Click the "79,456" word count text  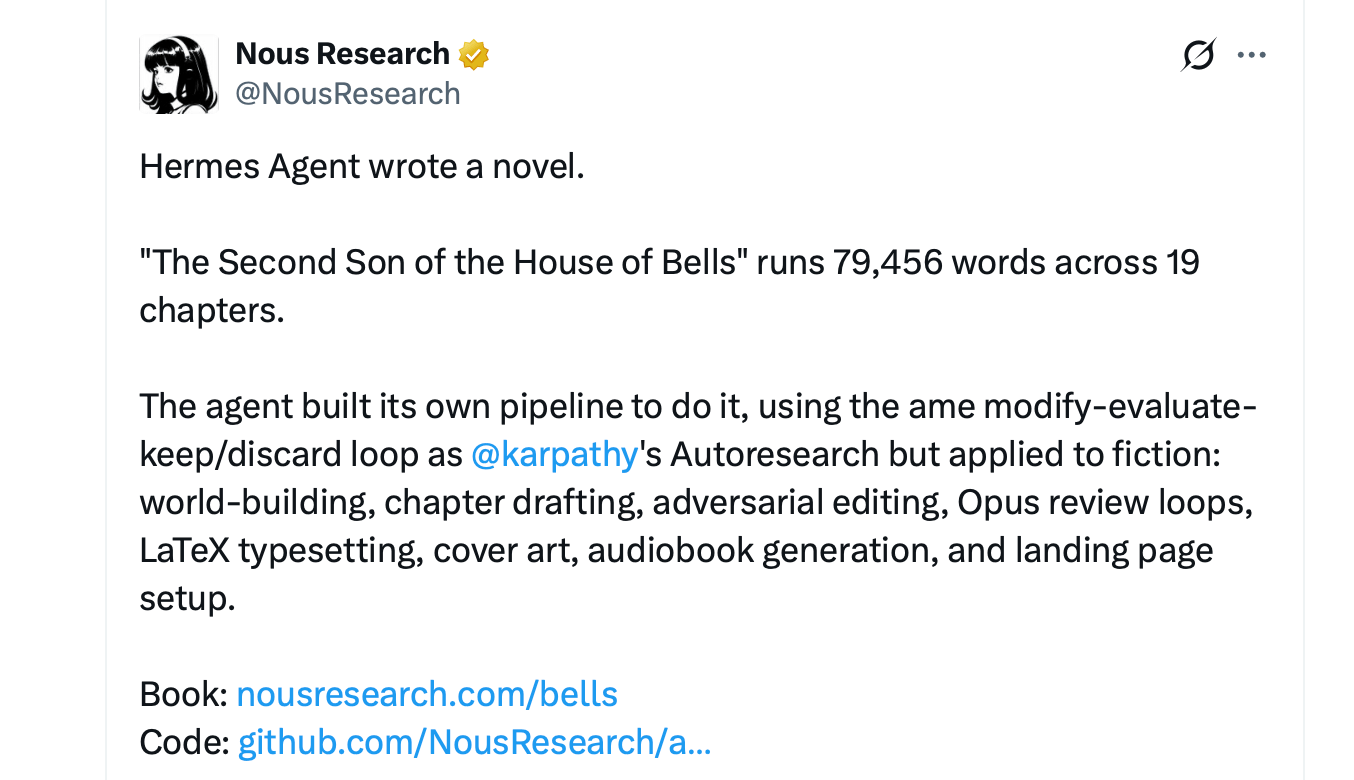point(887,262)
